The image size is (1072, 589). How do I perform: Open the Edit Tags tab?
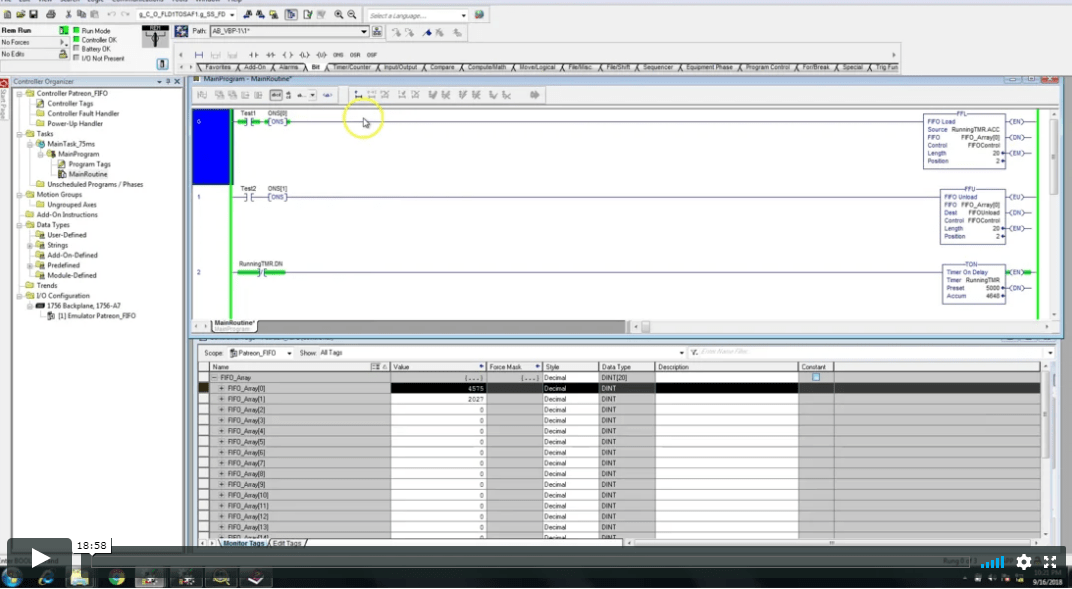tap(286, 543)
